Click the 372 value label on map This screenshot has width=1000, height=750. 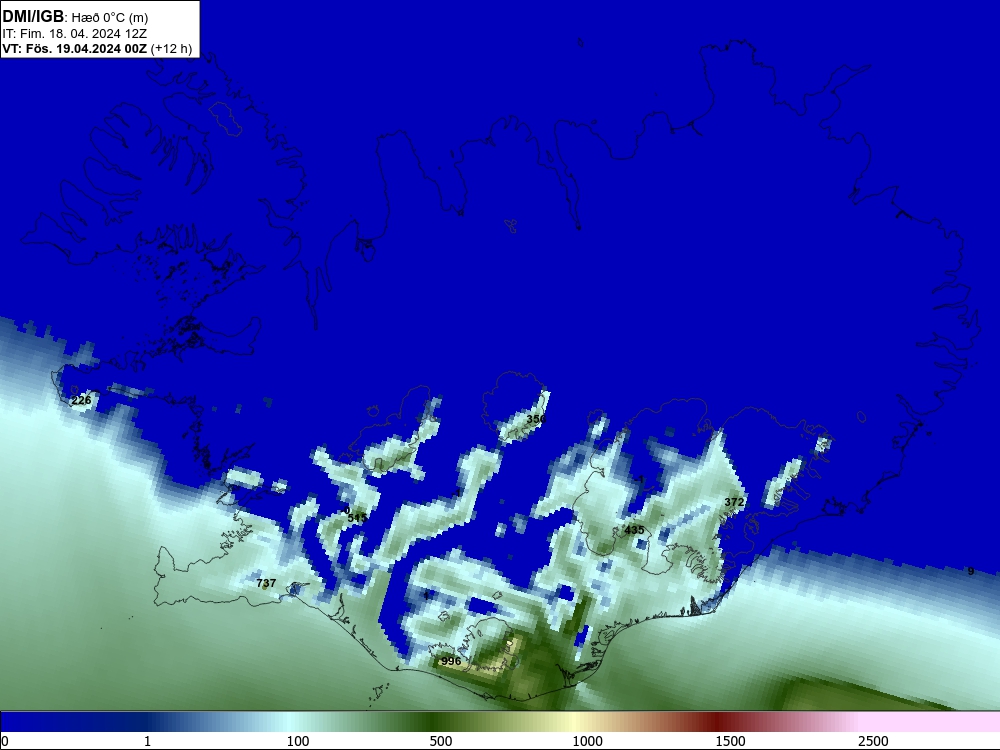[734, 502]
